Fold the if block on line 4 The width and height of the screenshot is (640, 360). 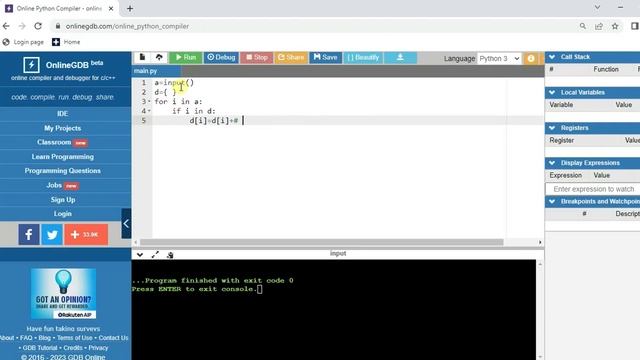point(149,111)
